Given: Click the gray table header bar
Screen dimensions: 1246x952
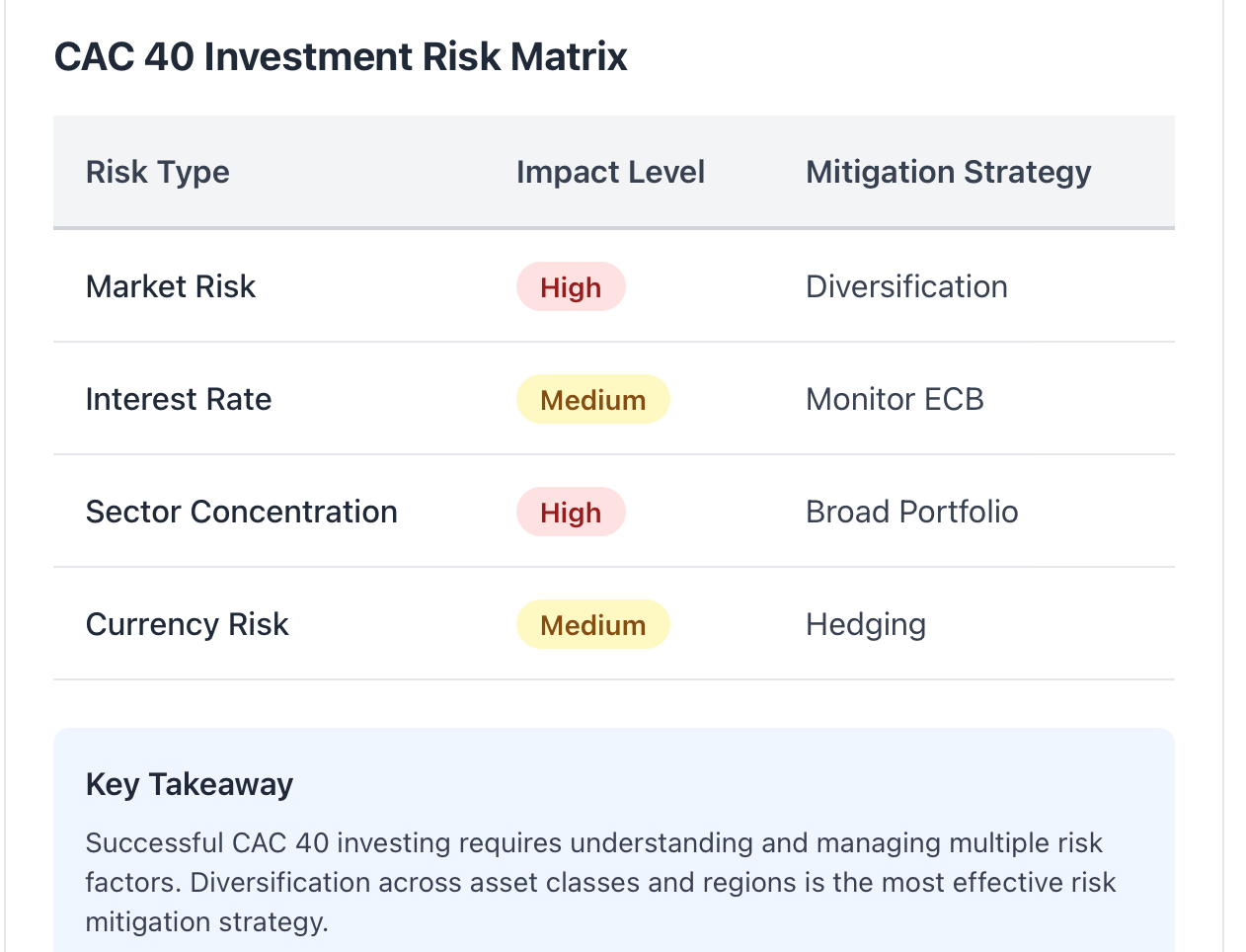Looking at the screenshot, I should [614, 172].
